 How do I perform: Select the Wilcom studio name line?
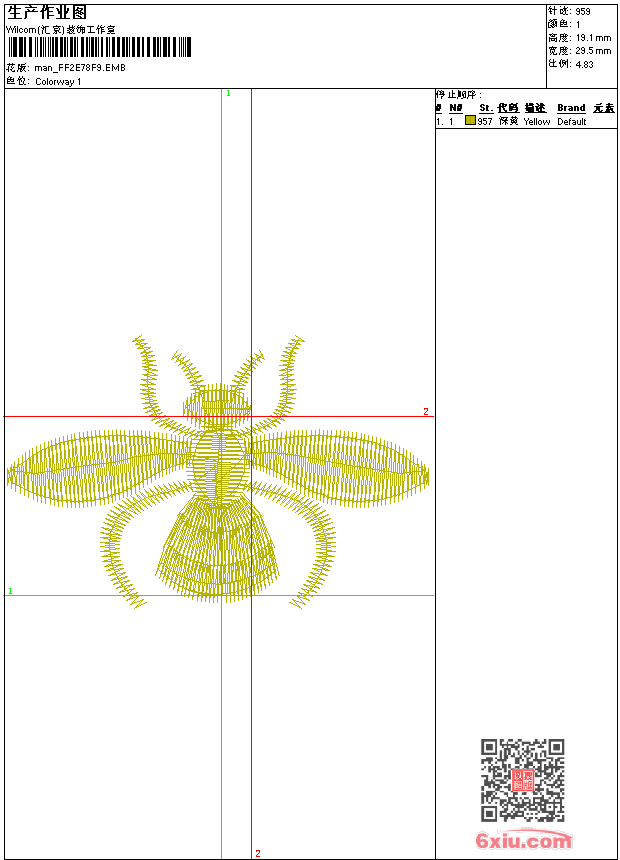(x=61, y=30)
